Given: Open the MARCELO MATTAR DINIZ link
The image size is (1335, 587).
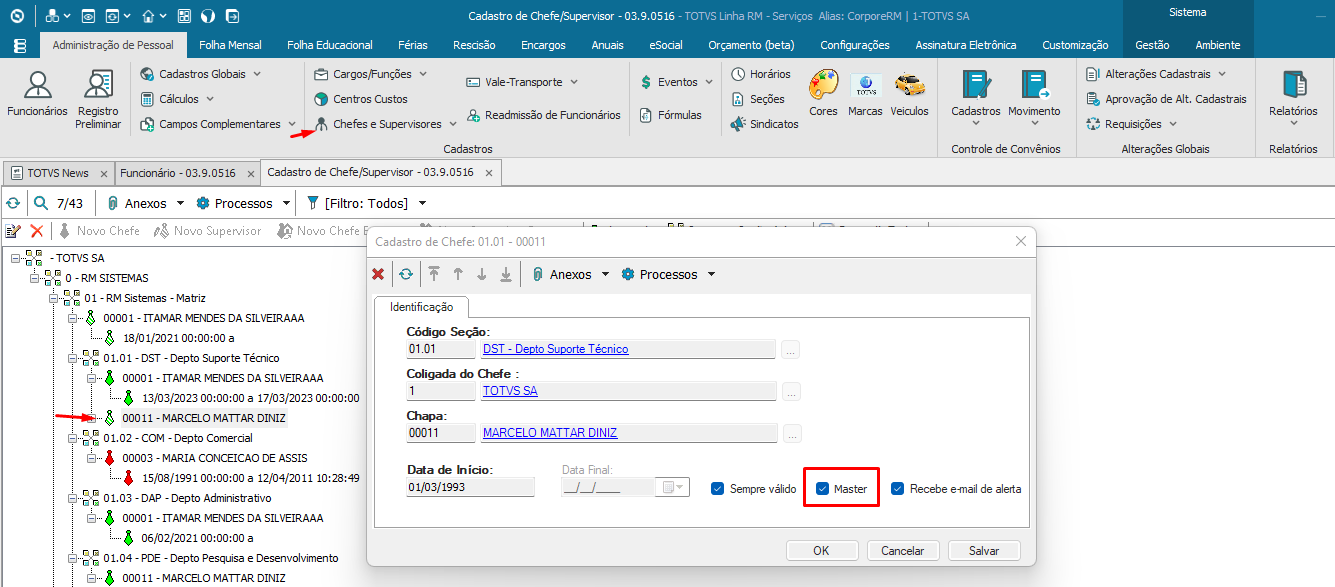Looking at the screenshot, I should pos(549,433).
